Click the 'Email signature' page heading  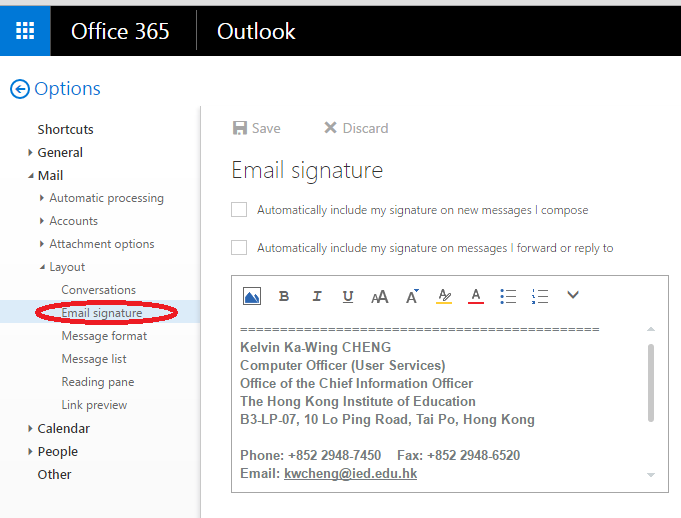(307, 170)
